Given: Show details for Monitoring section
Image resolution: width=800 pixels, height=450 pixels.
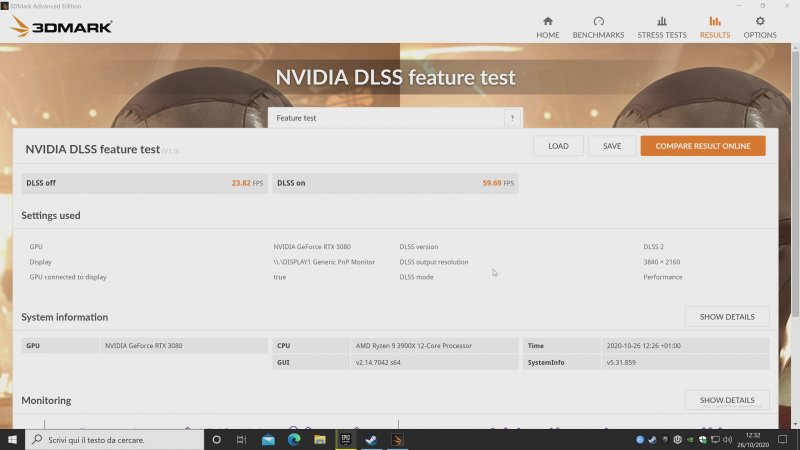Looking at the screenshot, I should tap(727, 400).
